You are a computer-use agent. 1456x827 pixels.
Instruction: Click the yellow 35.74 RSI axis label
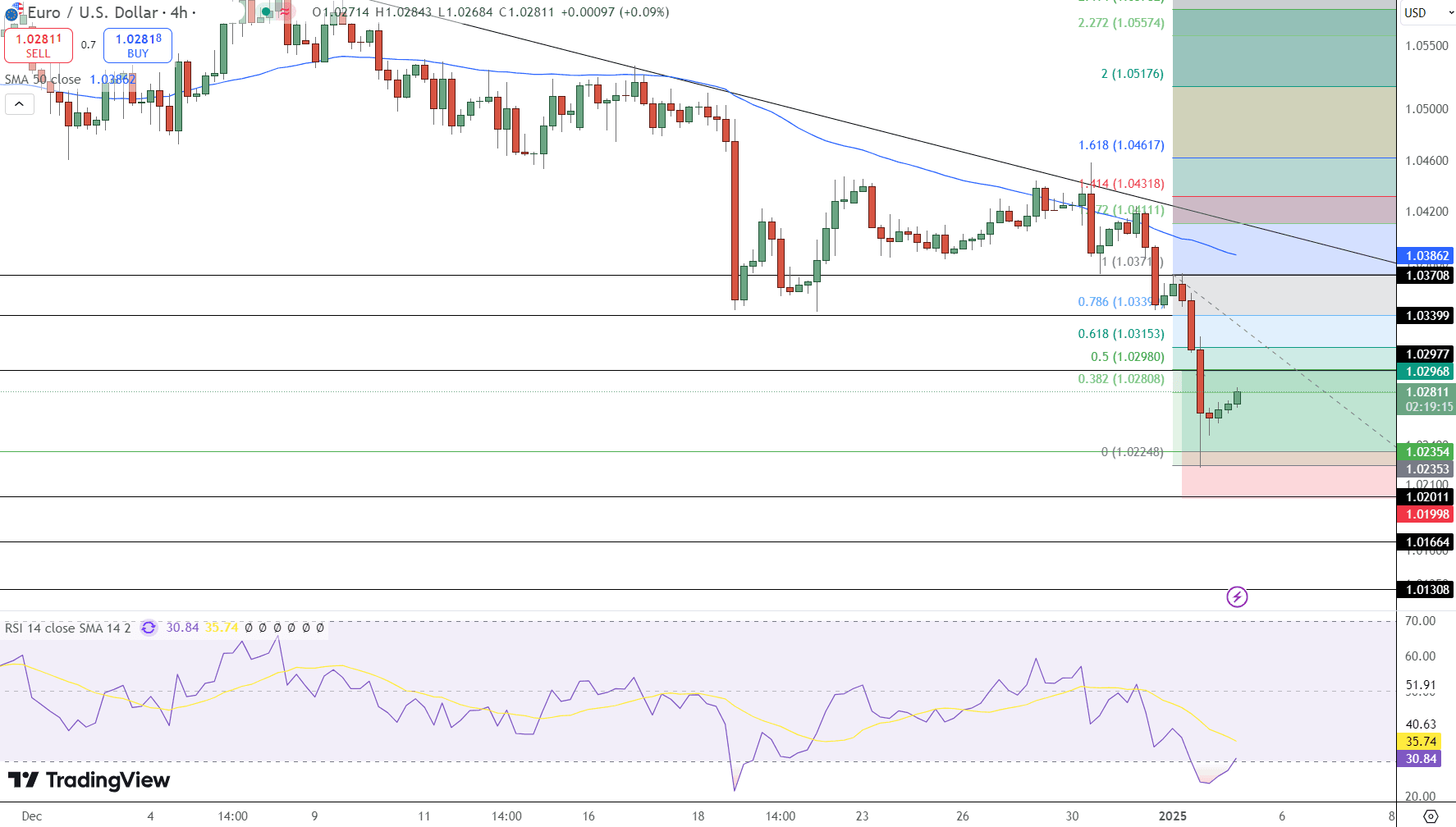pos(1420,742)
